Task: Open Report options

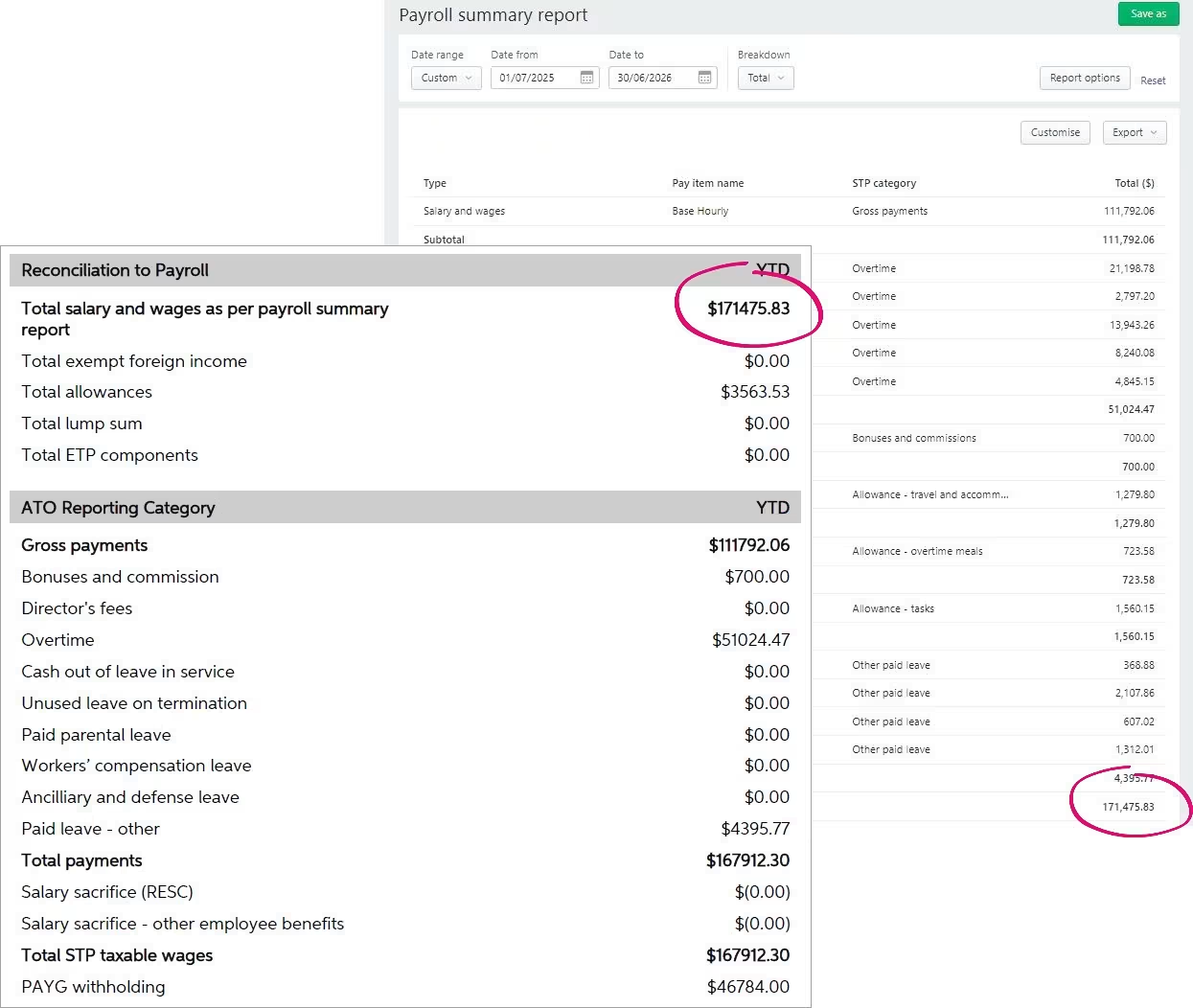Action: coord(1085,78)
